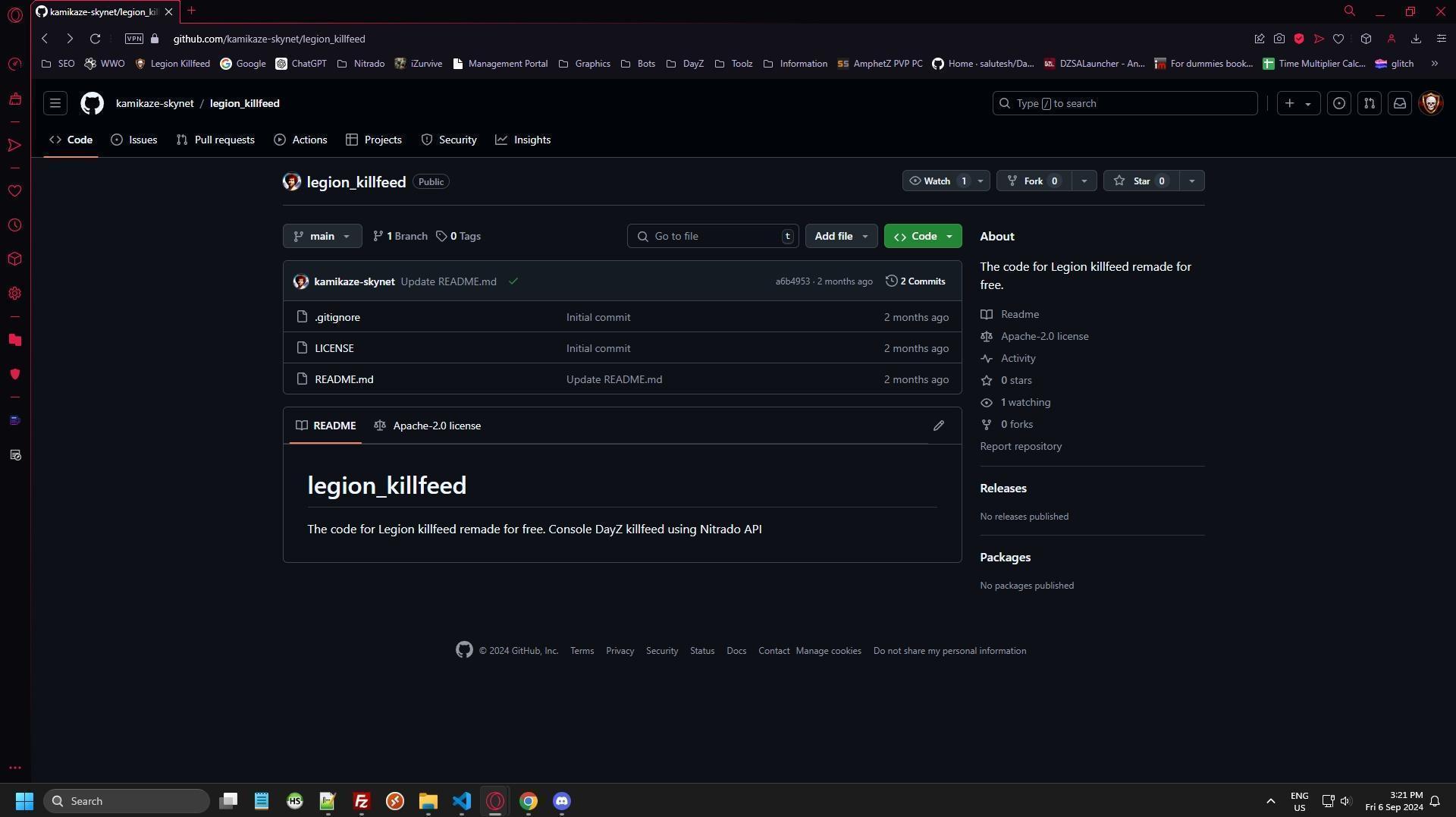Open the Add file dropdown
Screen dimensions: 1456x817
[x=841, y=237]
